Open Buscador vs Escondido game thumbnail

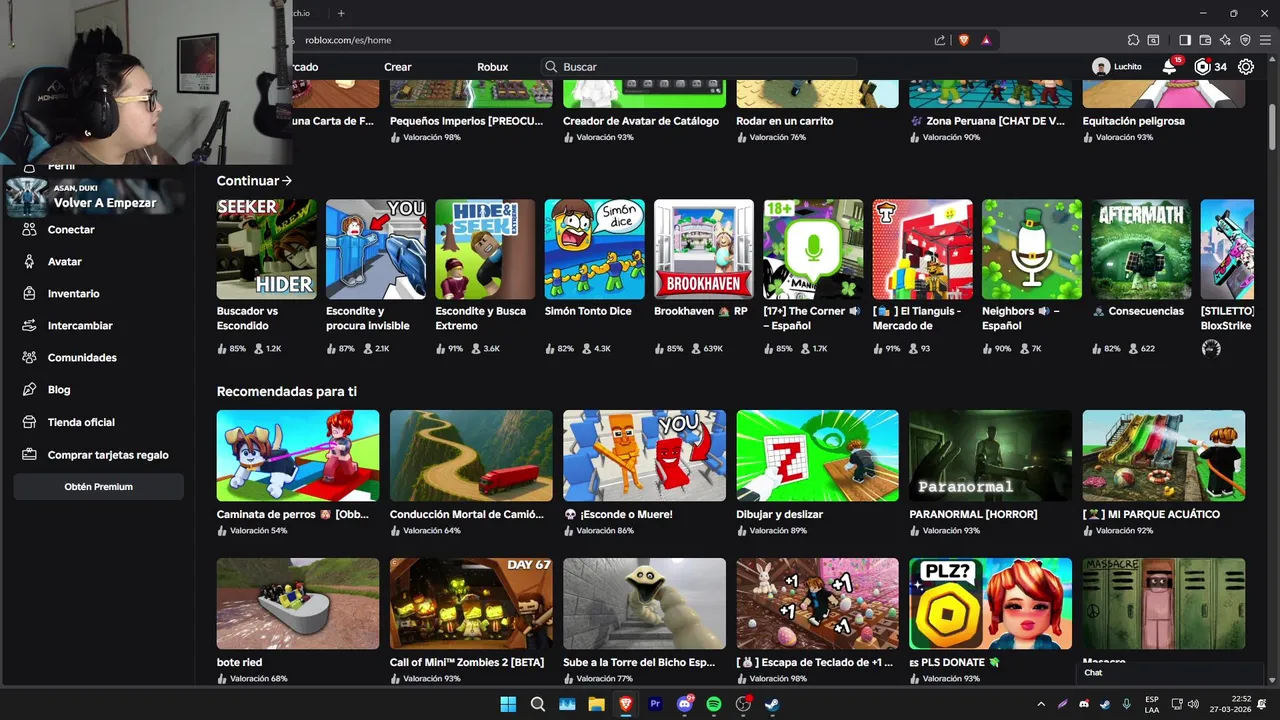267,249
